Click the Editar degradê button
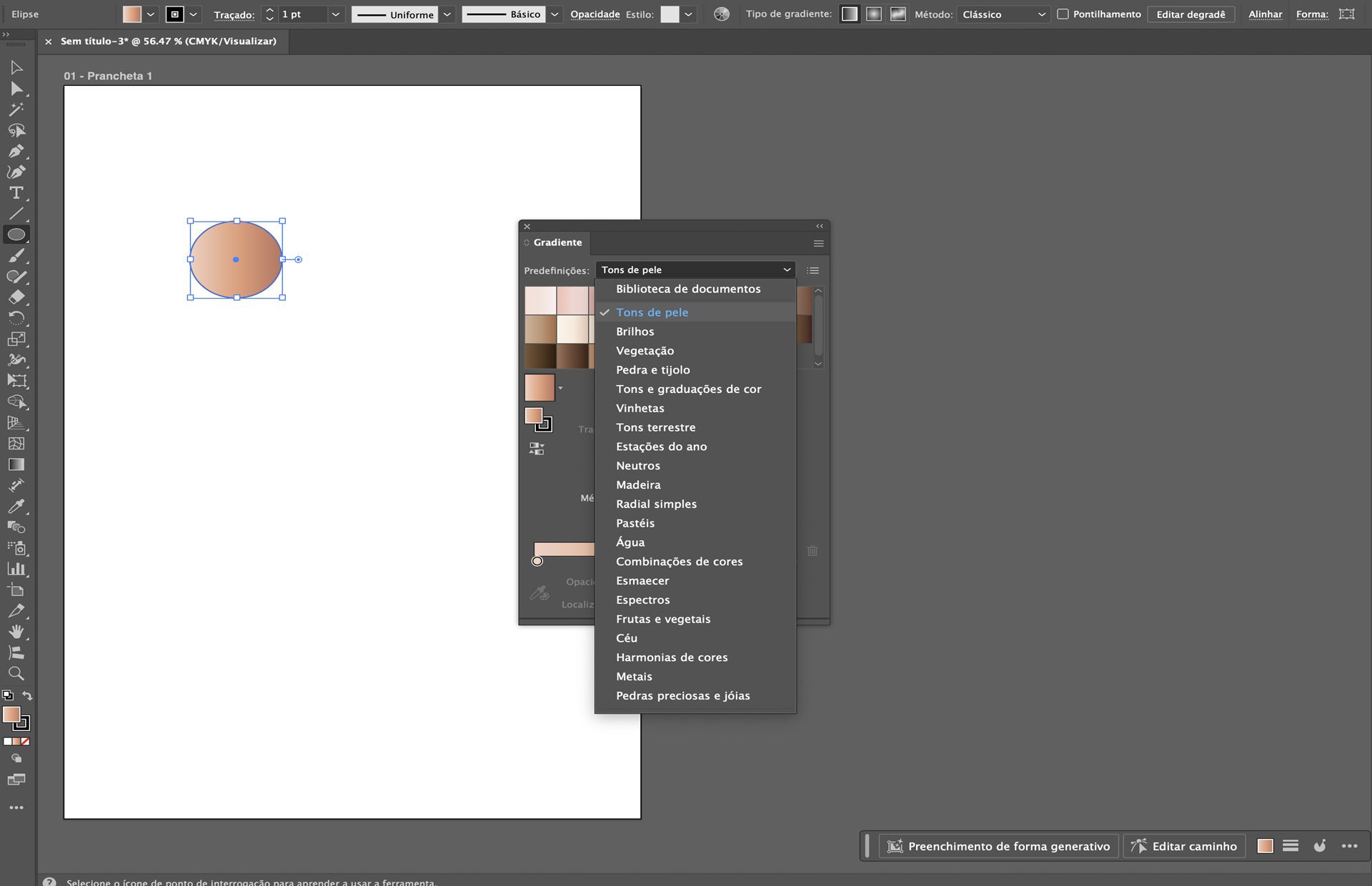The image size is (1372, 886). pyautogui.click(x=1191, y=14)
